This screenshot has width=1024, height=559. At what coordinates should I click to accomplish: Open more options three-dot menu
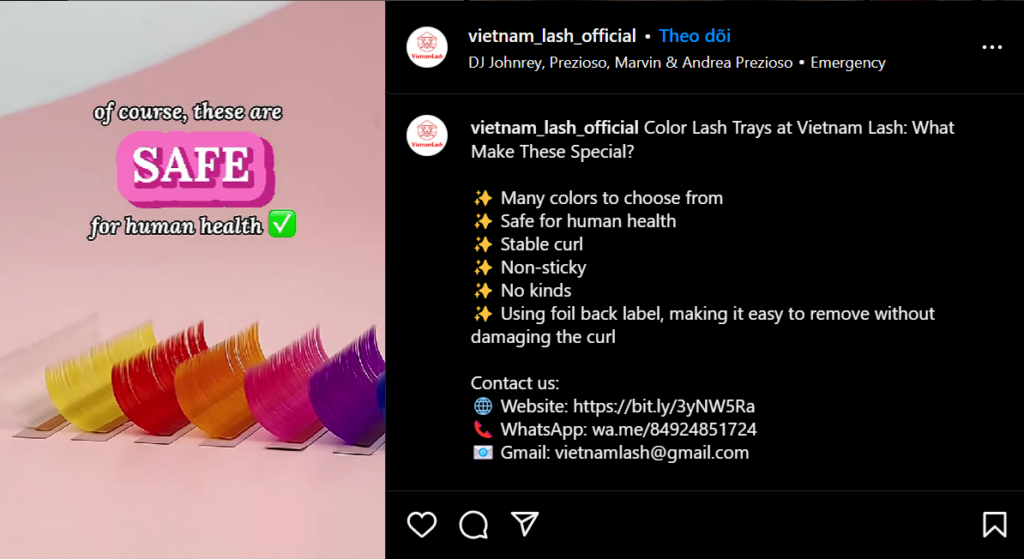click(x=992, y=48)
